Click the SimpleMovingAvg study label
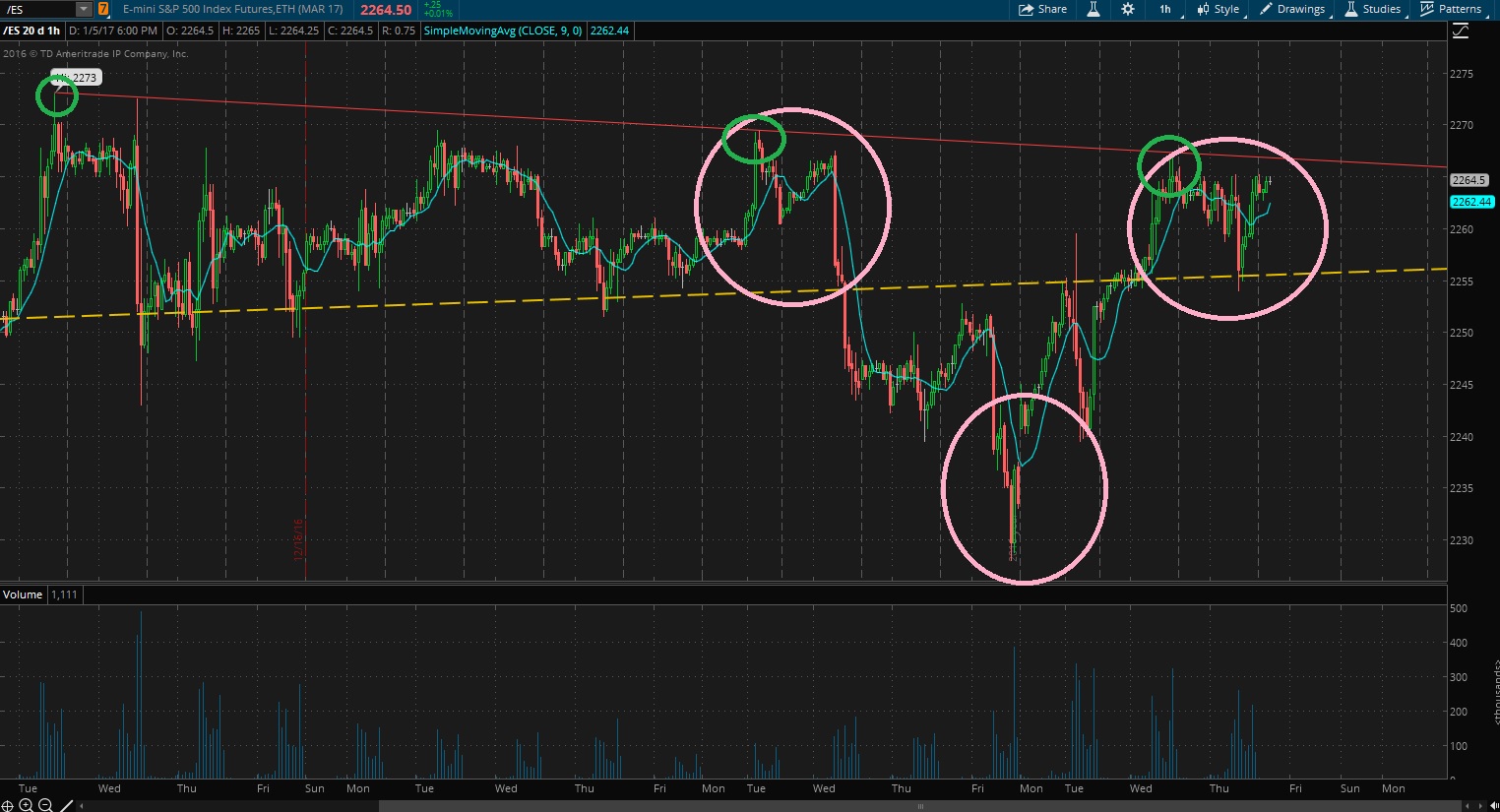 (x=504, y=31)
